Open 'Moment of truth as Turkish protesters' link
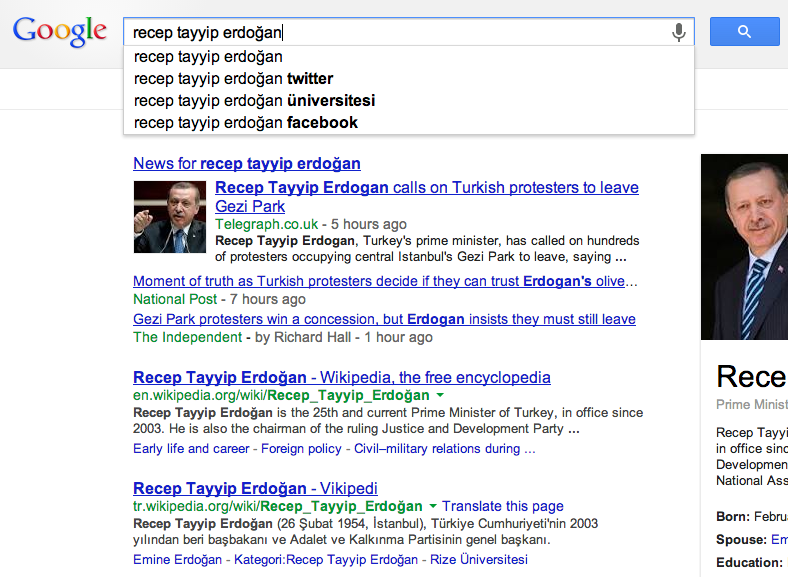Screen dimensions: 788x577 pos(385,281)
